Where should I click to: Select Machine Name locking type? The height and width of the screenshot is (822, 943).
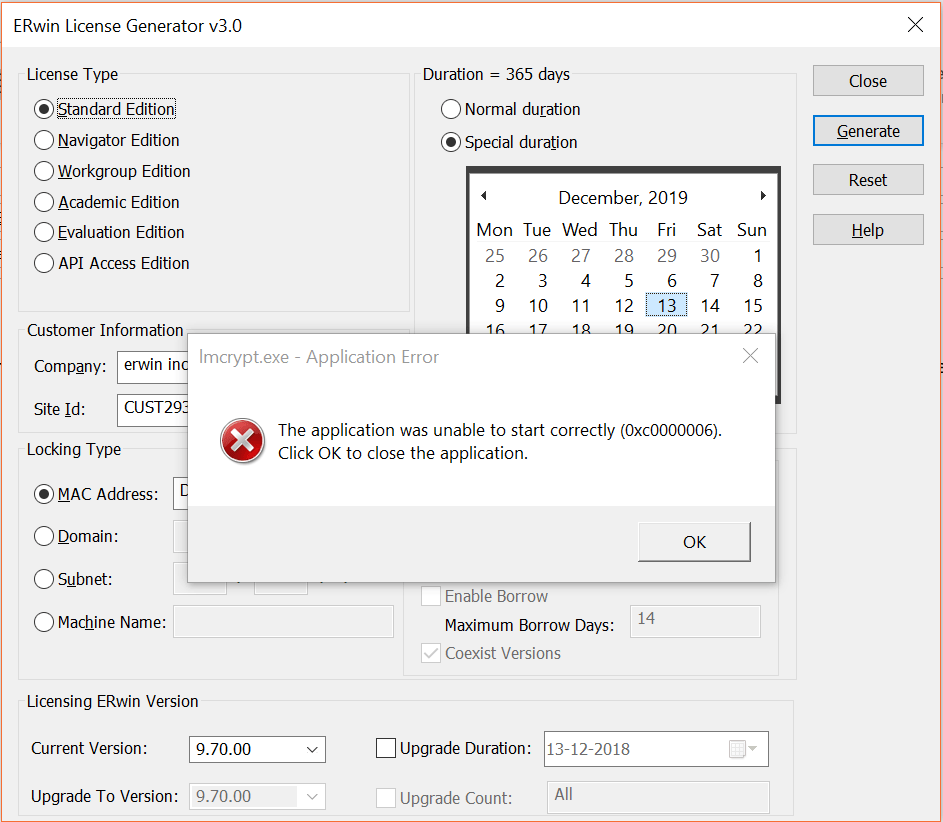43,621
